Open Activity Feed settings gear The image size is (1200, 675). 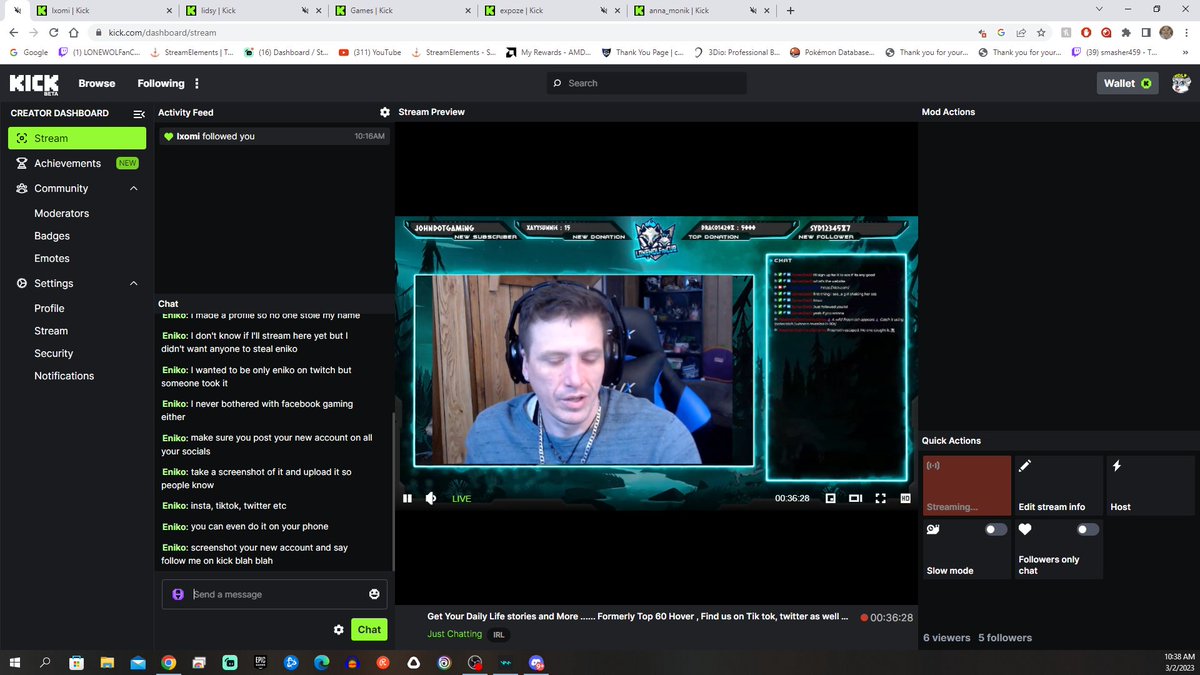point(384,113)
